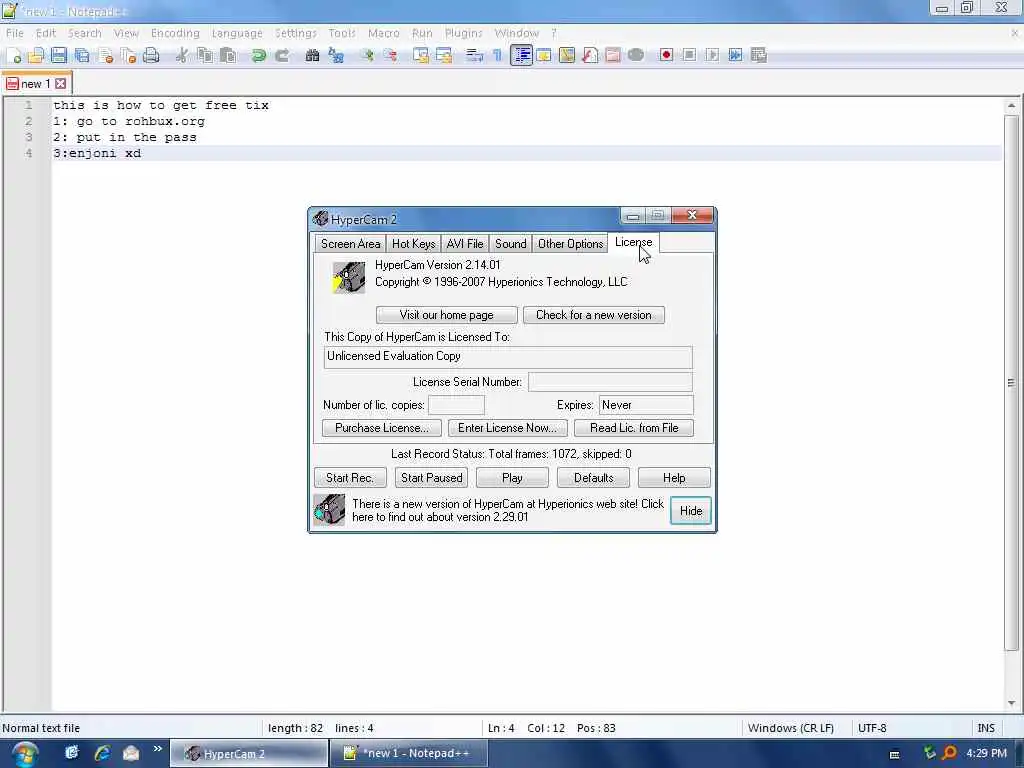Click the scrollbar down arrow in Notepad++
Viewport: 1024px width, 768px height.
click(1011, 703)
